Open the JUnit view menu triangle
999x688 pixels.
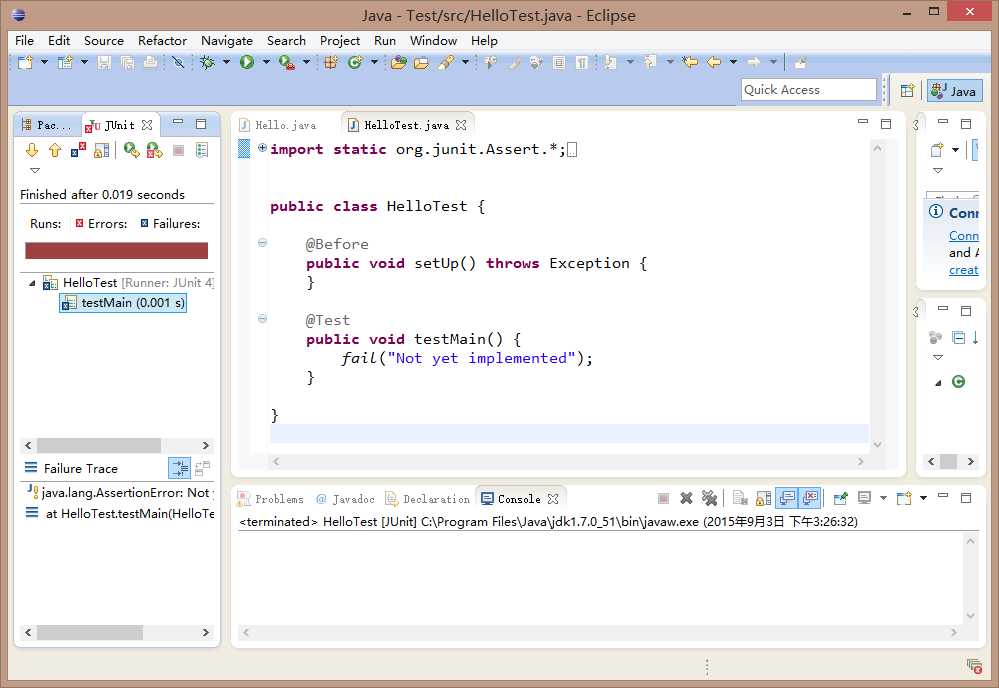[x=35, y=170]
